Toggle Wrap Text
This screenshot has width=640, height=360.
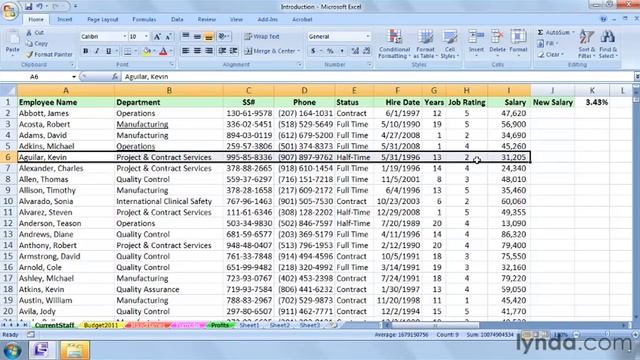[x=262, y=37]
